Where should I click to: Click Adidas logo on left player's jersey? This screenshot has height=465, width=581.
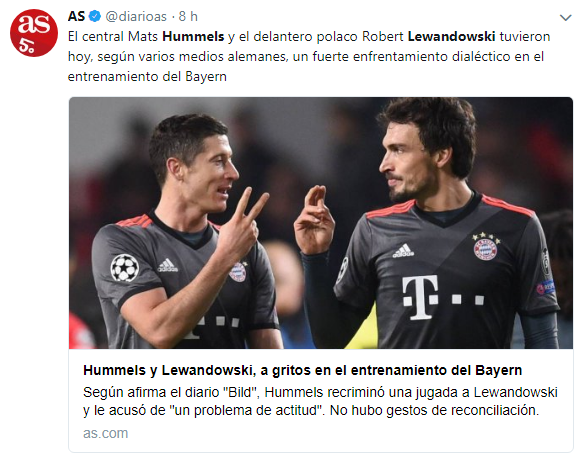168,265
